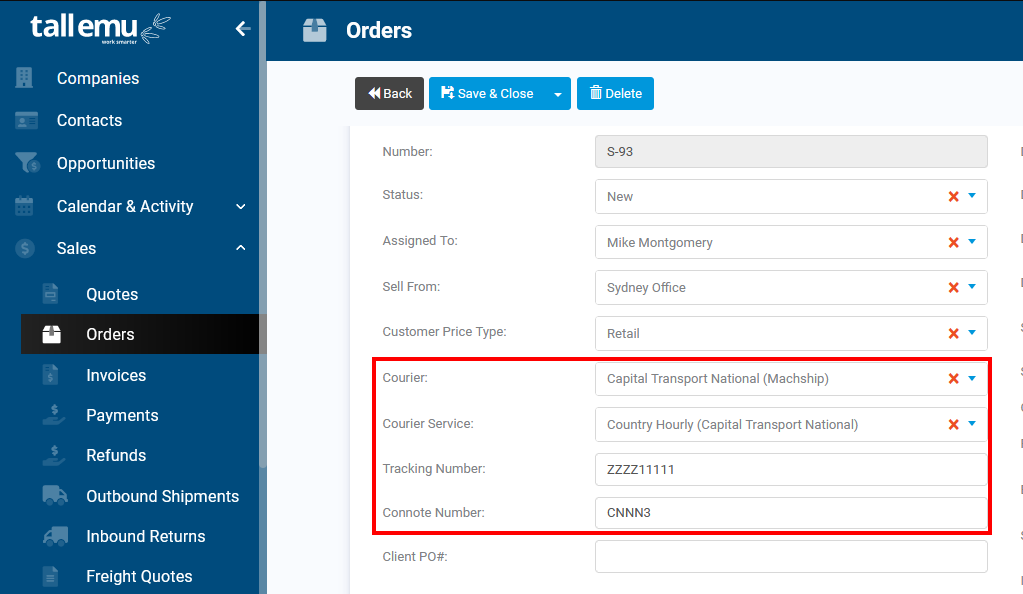Click the Connote Number field

point(791,512)
